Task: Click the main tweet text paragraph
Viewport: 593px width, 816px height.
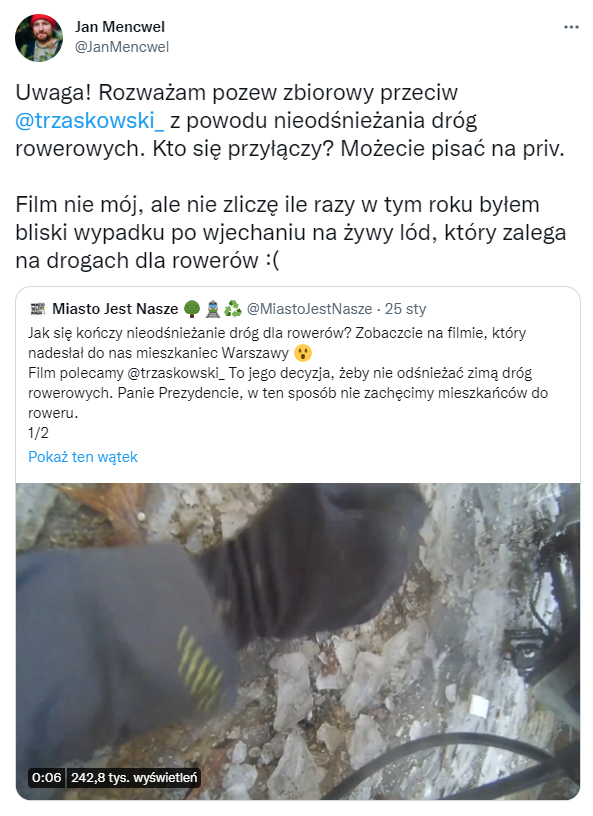Action: coord(291,176)
